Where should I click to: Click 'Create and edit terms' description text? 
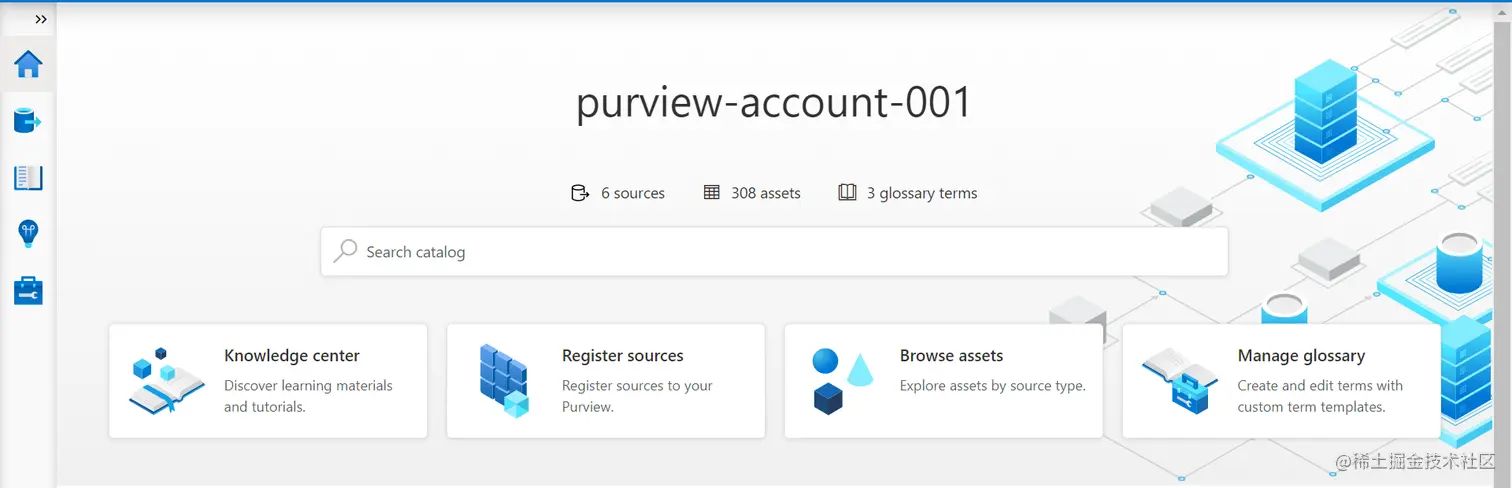tap(1320, 396)
